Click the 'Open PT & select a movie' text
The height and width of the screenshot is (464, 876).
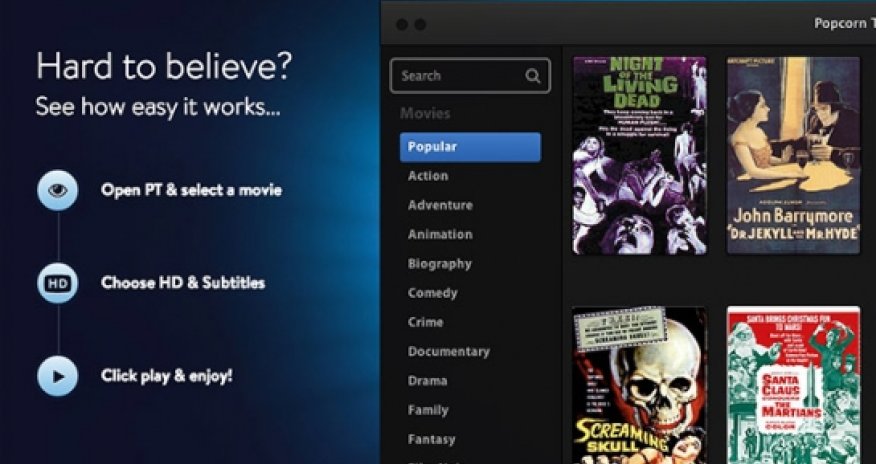[x=191, y=190]
